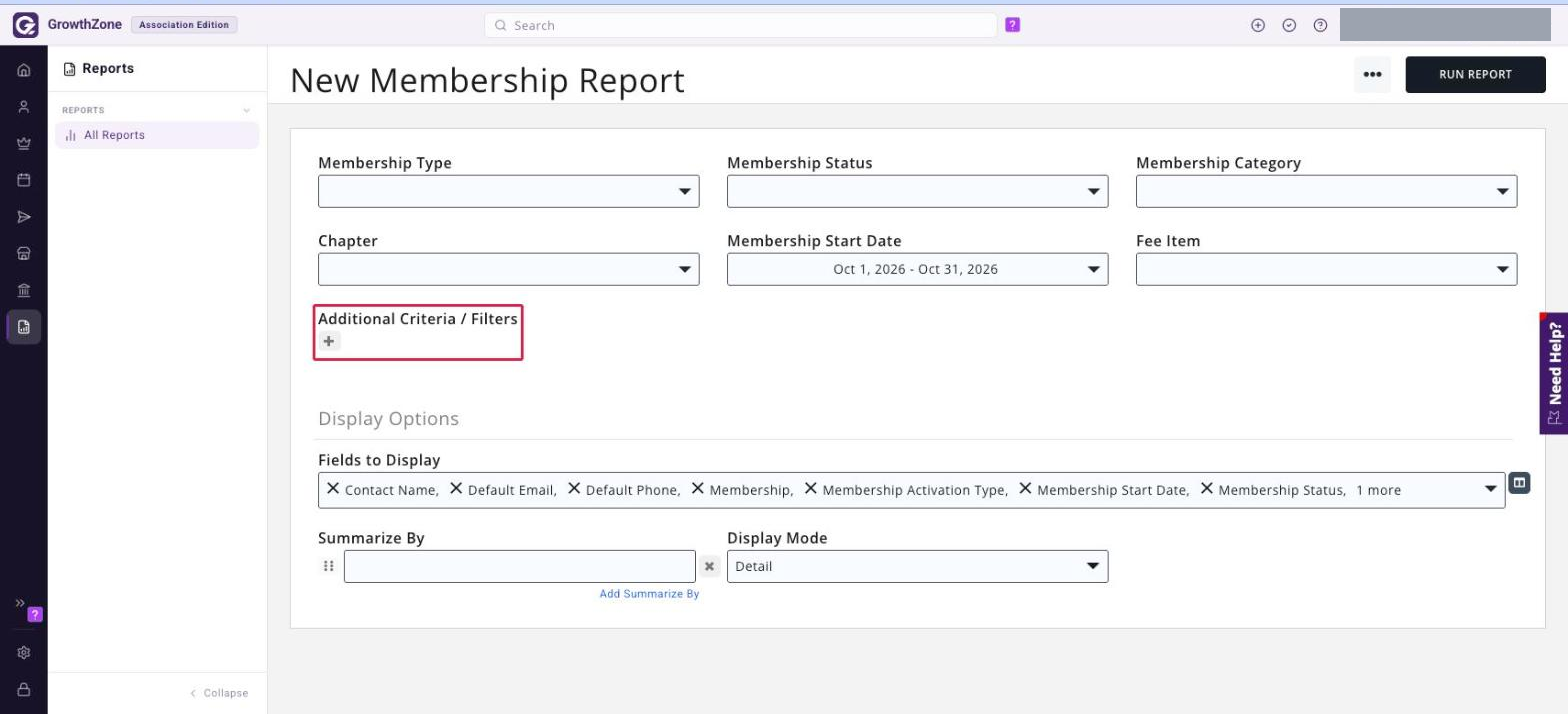
Task: Grab the Summarize By drag handle
Action: pyautogui.click(x=328, y=567)
